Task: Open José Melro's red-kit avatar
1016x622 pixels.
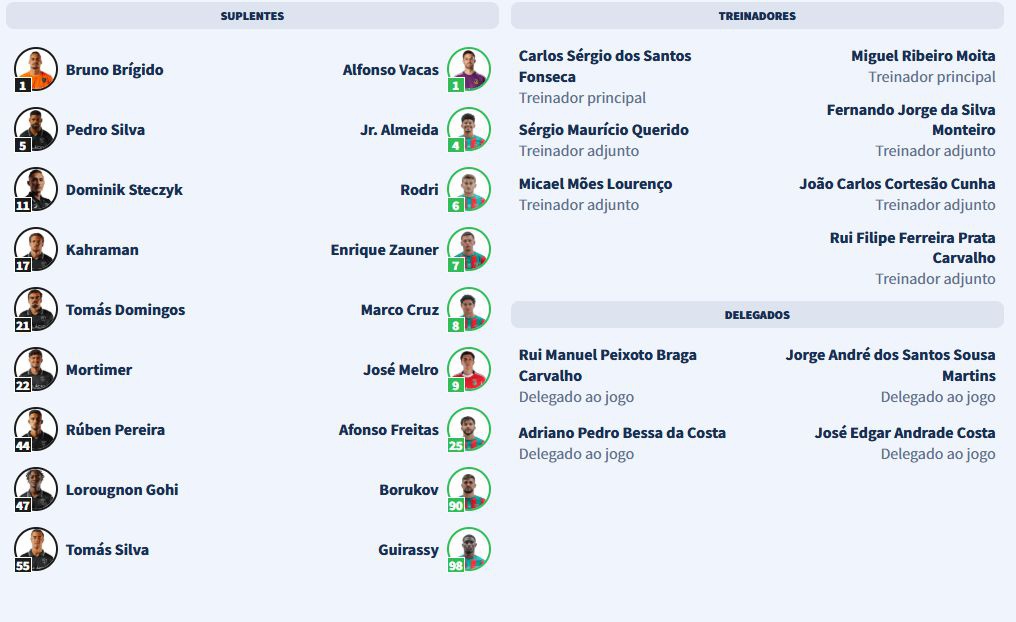Action: coord(468,369)
